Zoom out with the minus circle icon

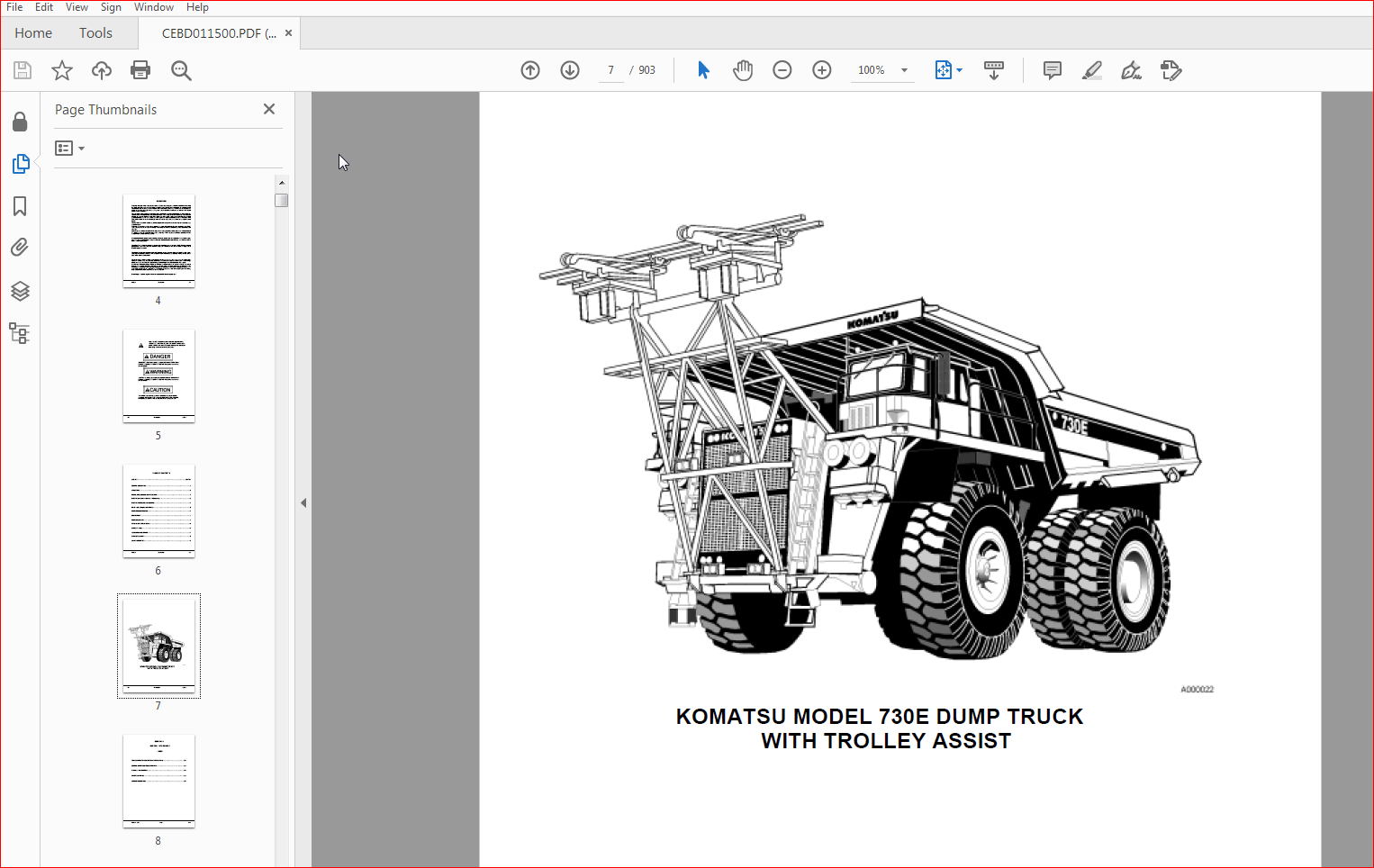coord(782,70)
